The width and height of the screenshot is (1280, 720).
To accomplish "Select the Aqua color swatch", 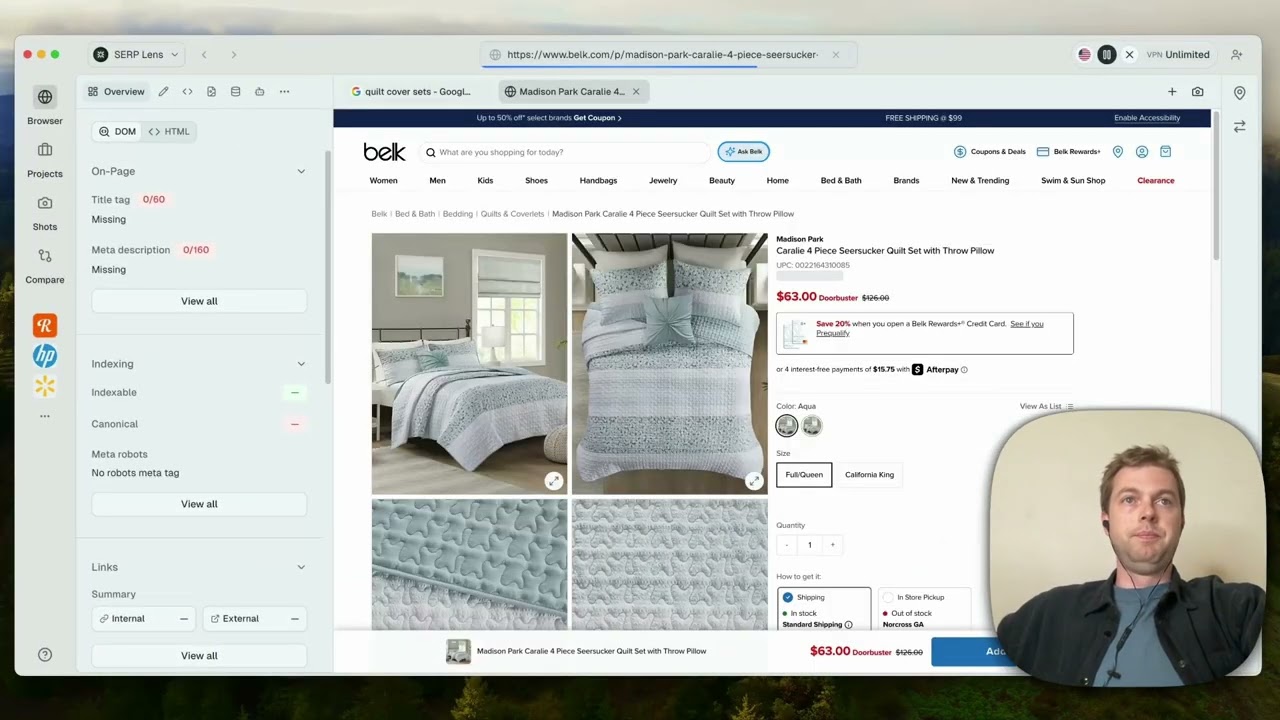I will [787, 426].
